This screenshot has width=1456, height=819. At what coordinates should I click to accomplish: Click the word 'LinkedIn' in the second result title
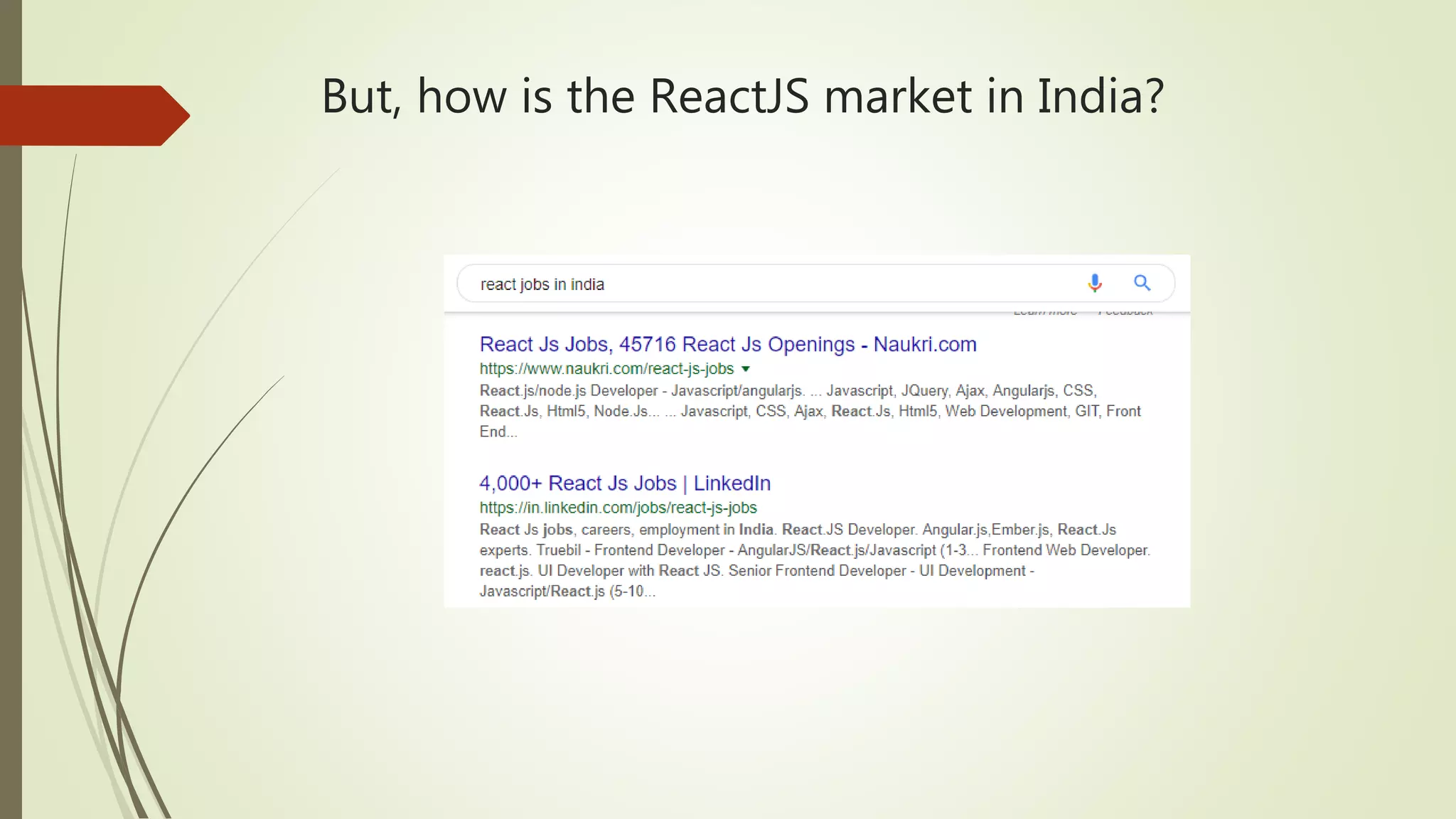(x=732, y=483)
